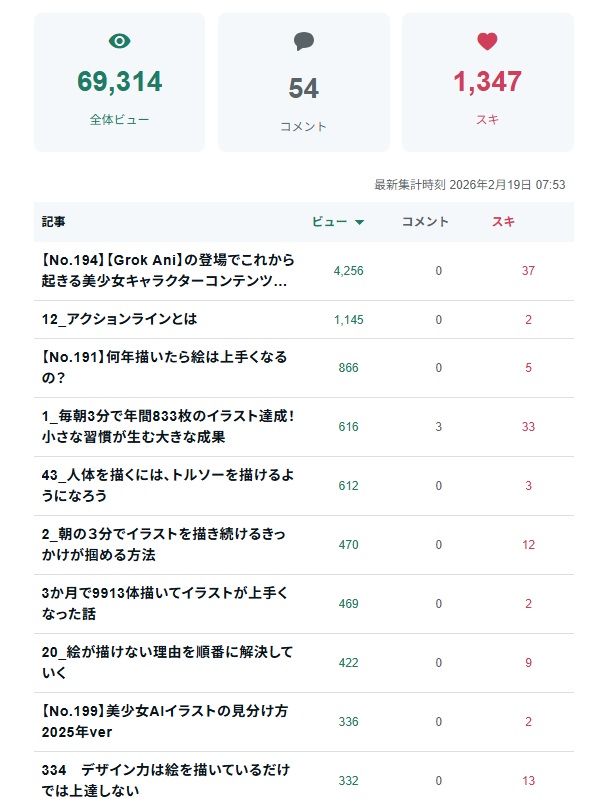Click the red heart icon
Screen dimensions: 607x808
(x=487, y=41)
